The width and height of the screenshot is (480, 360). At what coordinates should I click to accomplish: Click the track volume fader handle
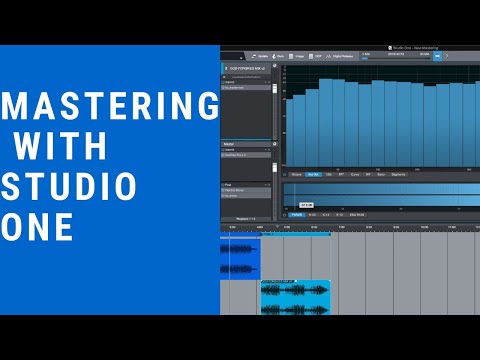(x=275, y=89)
